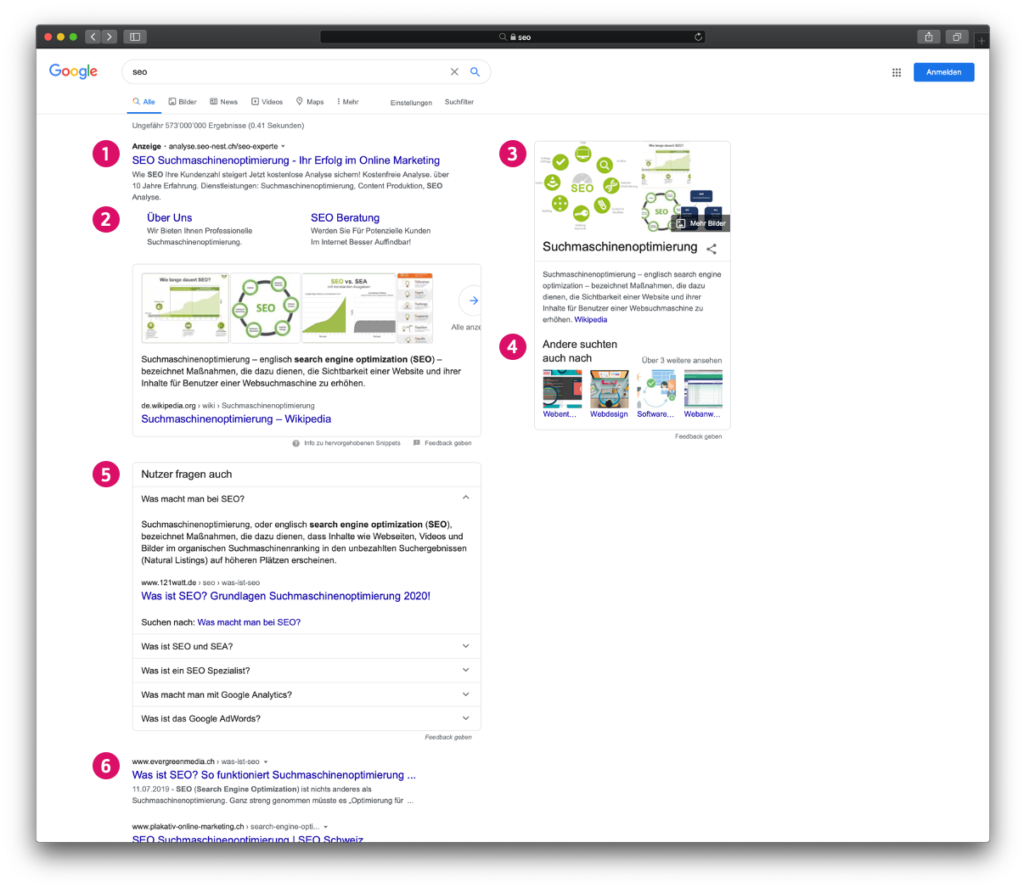Click Suchen nach: Was macht man bei SEO?
The width and height of the screenshot is (1024, 888).
[x=249, y=623]
